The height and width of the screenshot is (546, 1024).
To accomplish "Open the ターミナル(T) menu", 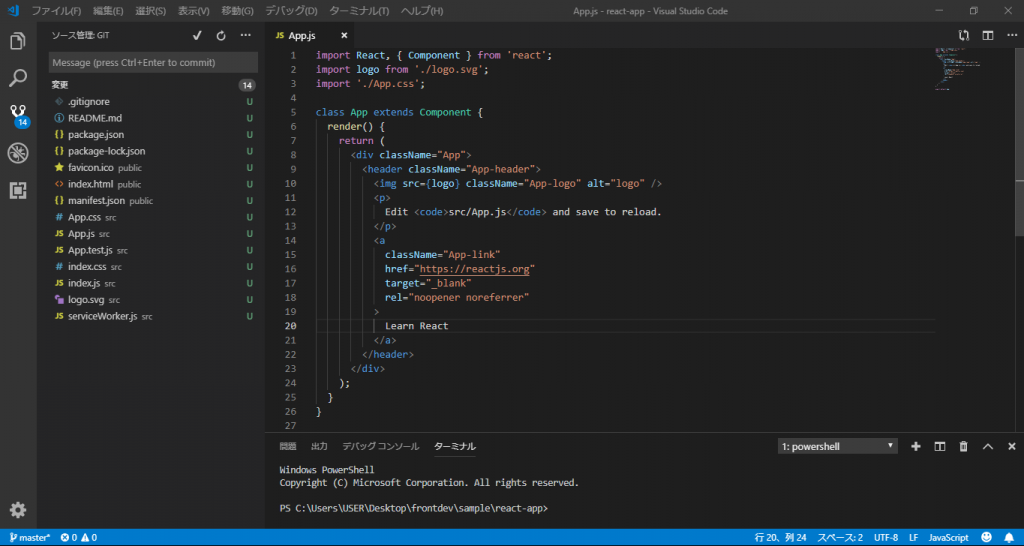I will 359,11.
